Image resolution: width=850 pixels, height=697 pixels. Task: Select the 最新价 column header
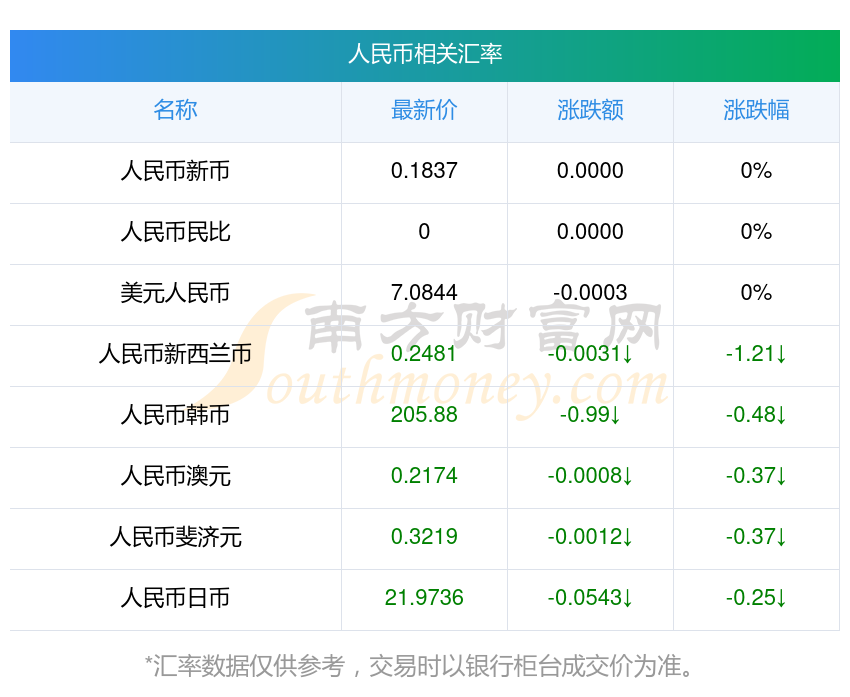[x=424, y=110]
